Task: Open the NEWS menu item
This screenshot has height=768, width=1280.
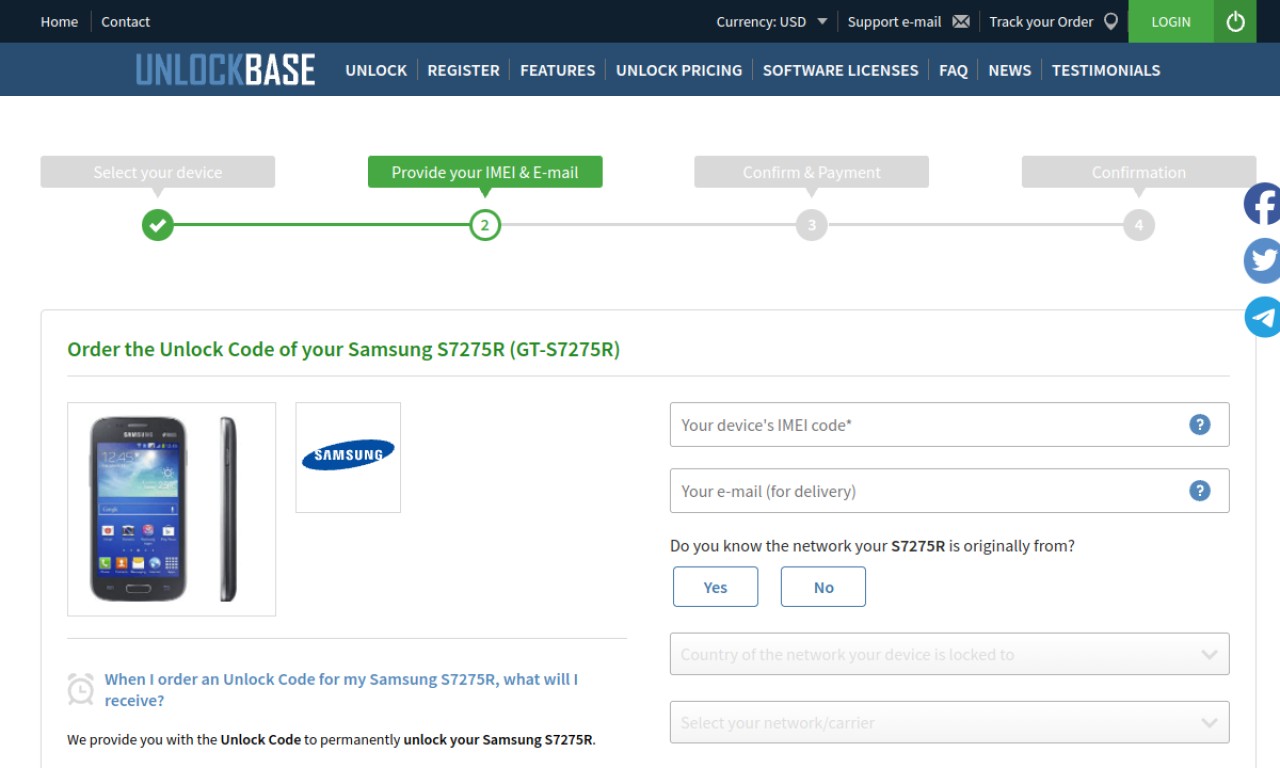Action: click(x=1009, y=70)
